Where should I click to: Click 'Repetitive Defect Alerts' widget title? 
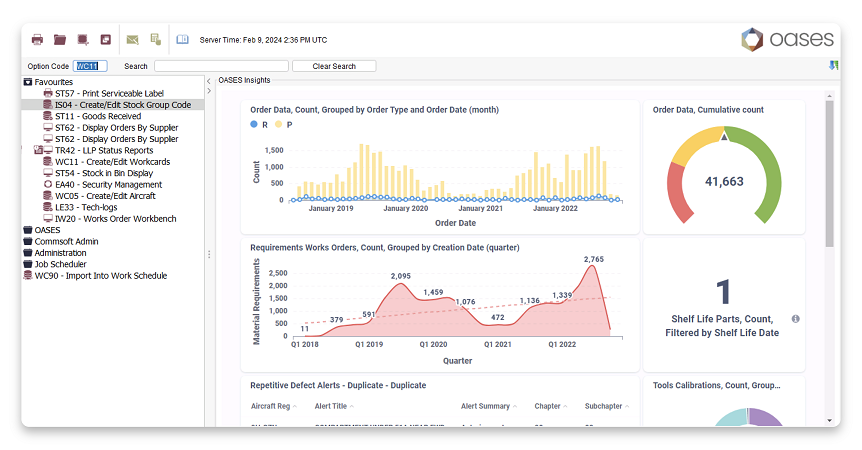click(338, 385)
